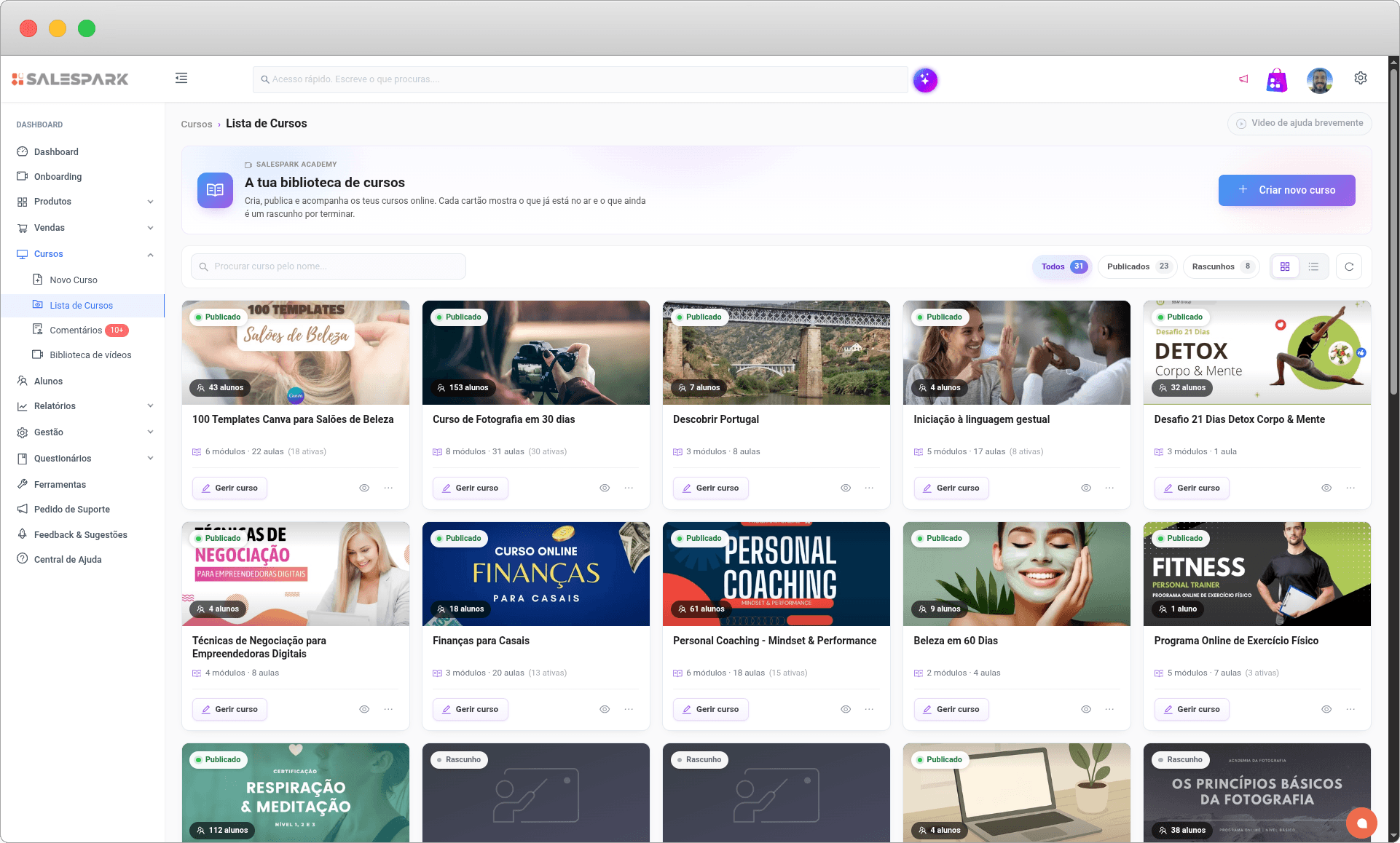Open more options for Finanças para Casais
The width and height of the screenshot is (1400, 843).
pyautogui.click(x=629, y=709)
